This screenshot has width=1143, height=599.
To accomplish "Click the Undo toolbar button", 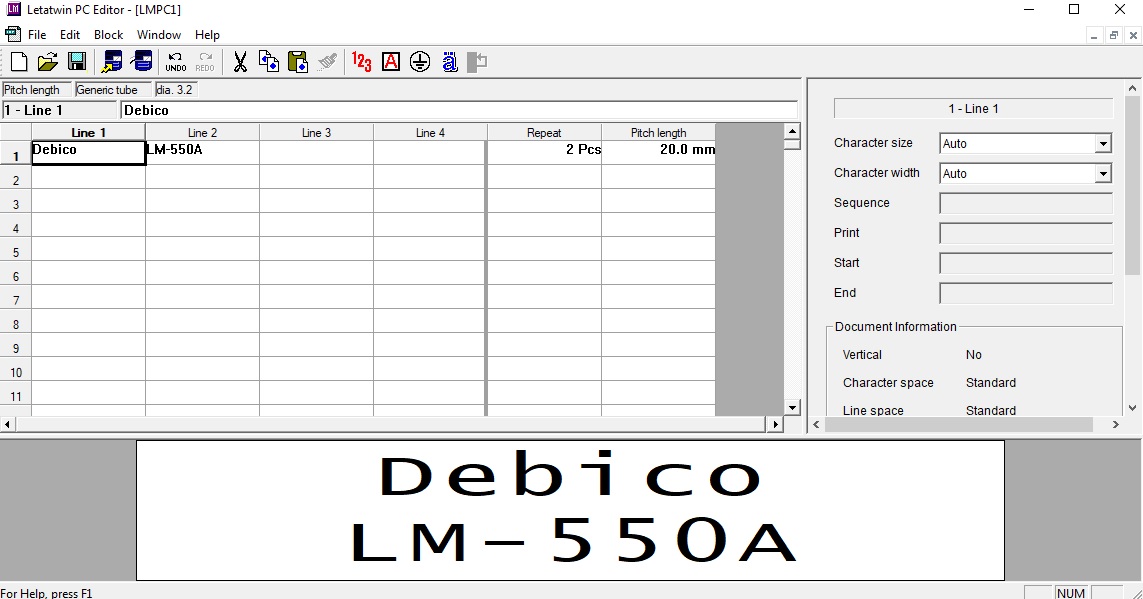I will (175, 62).
